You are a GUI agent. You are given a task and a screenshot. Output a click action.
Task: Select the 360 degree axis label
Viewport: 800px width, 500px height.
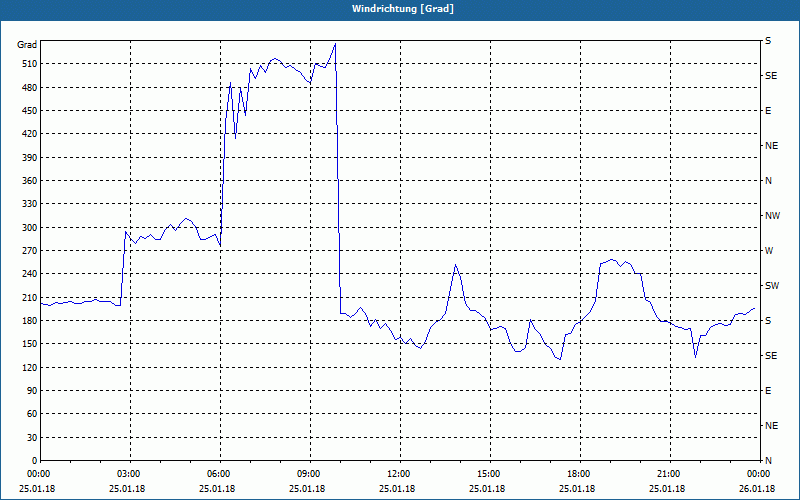(x=30, y=181)
